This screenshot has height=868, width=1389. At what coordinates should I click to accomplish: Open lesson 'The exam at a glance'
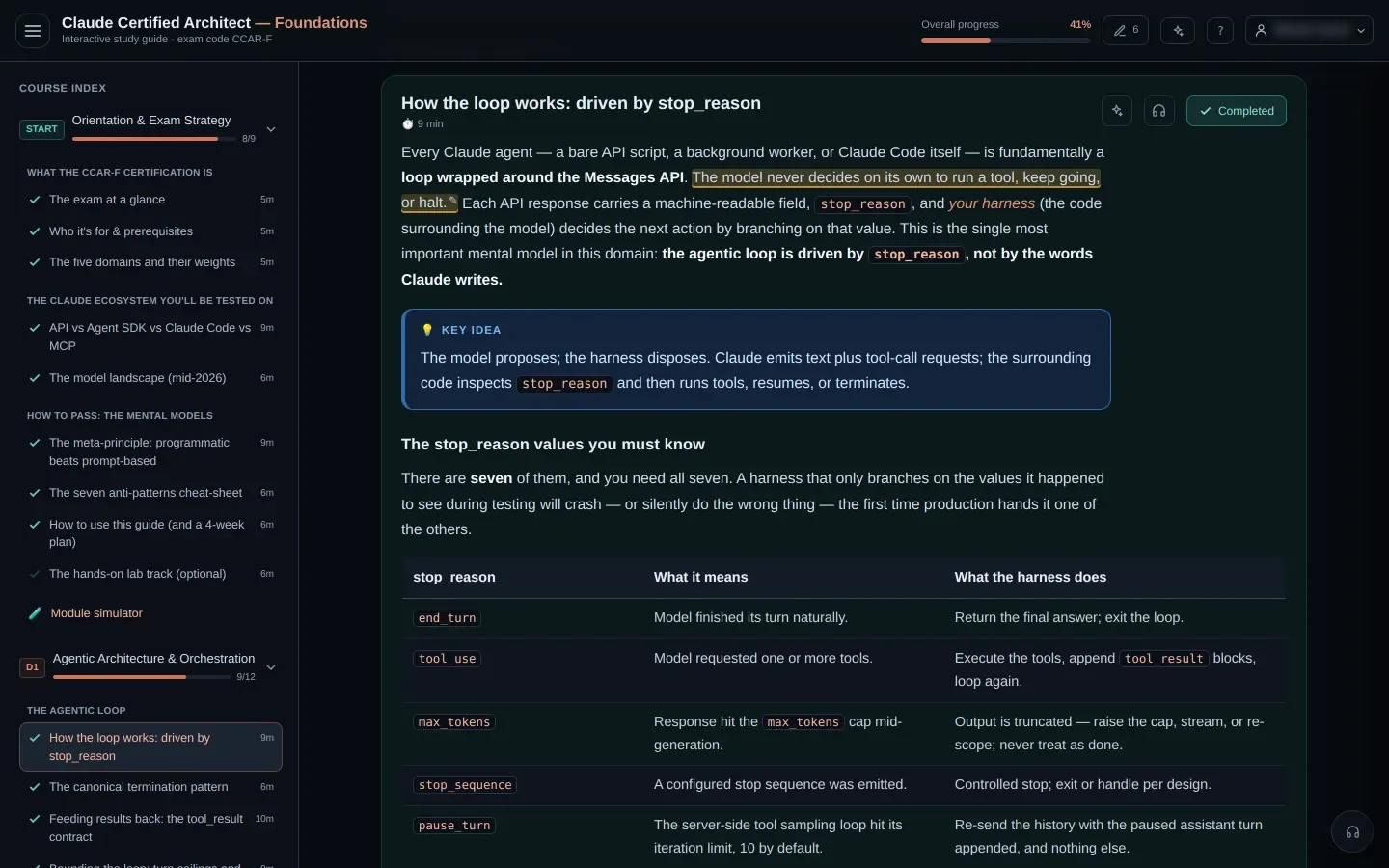click(x=150, y=200)
